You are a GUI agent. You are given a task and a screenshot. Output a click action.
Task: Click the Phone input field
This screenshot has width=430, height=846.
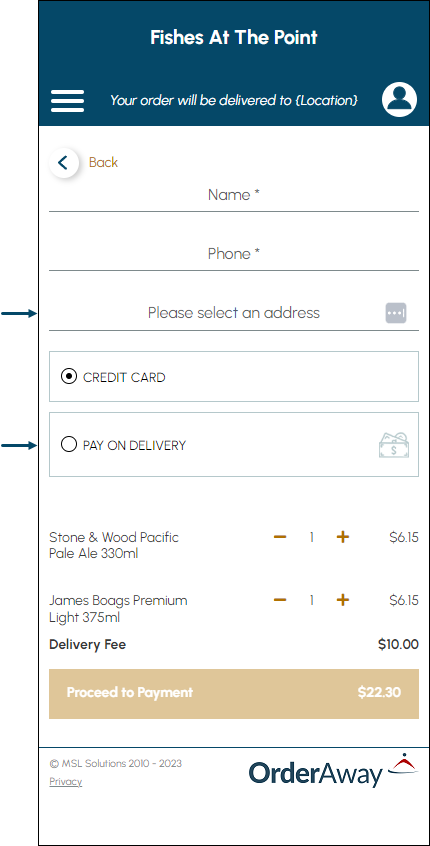pos(234,254)
